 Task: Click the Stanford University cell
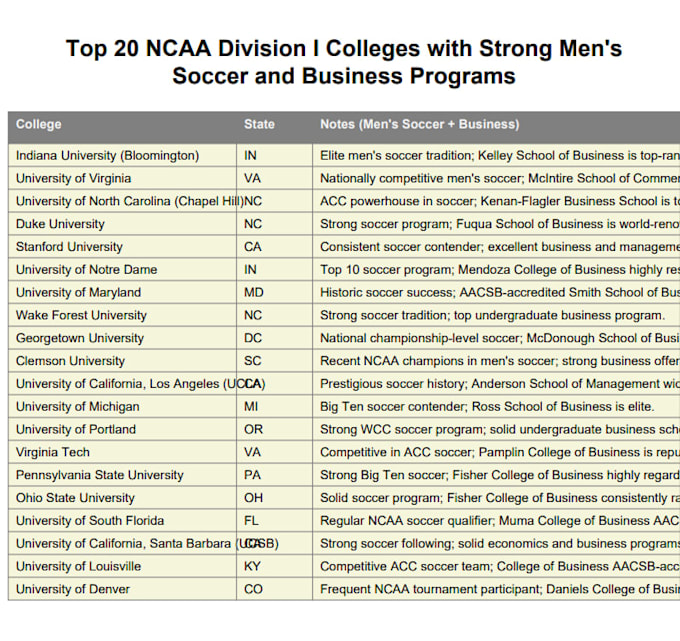coord(69,247)
